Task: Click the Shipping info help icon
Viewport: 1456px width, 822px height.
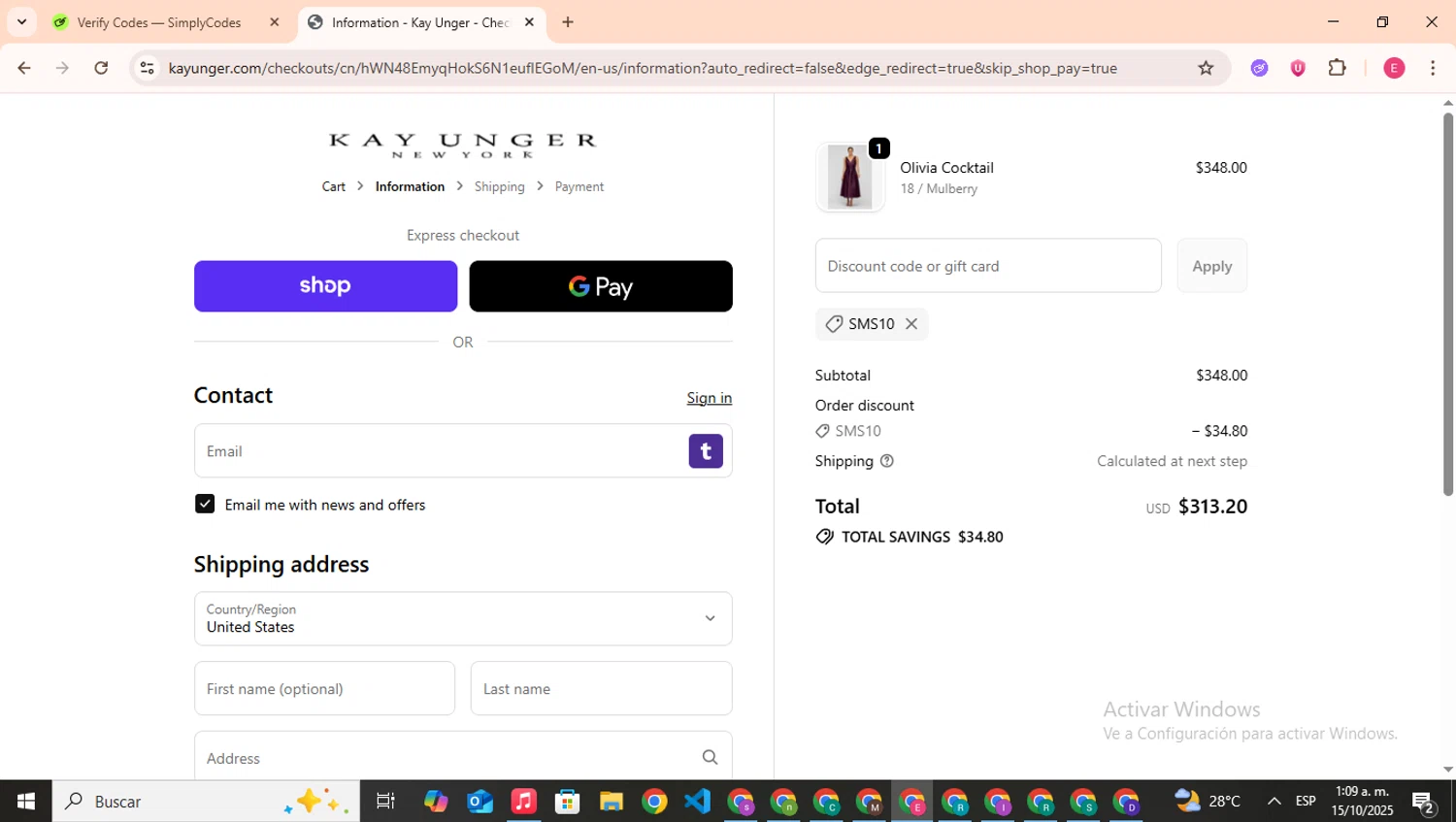Action: pos(886,461)
